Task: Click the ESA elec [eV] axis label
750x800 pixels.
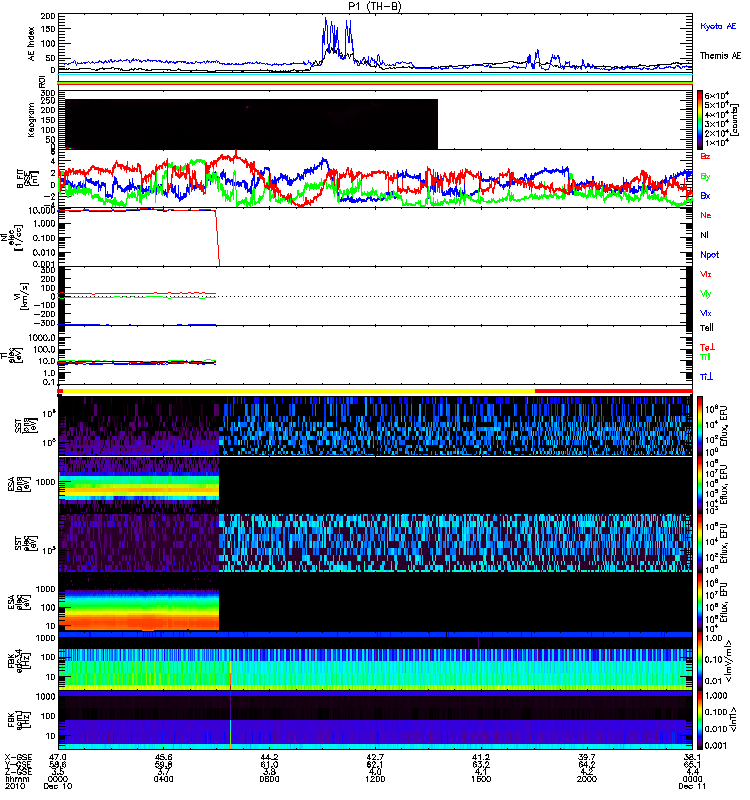Action: pyautogui.click(x=18, y=602)
